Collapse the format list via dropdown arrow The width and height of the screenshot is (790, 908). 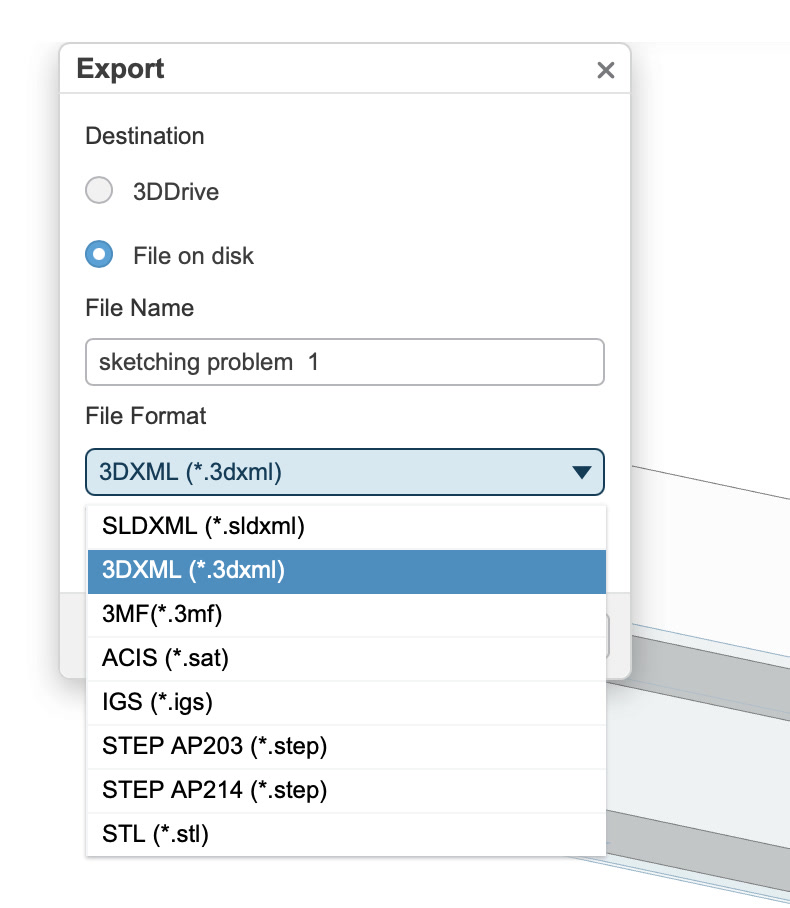coord(581,472)
